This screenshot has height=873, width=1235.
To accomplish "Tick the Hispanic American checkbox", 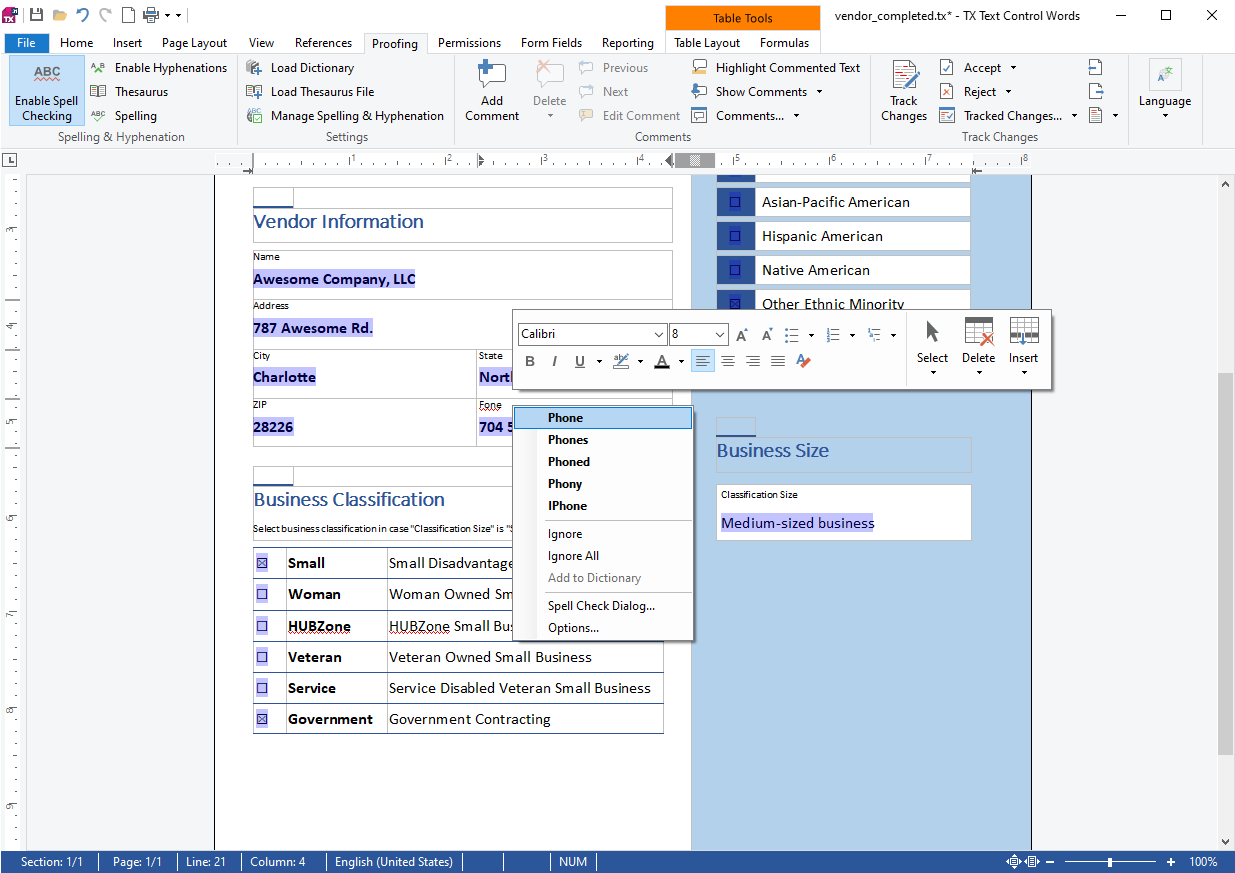I will coord(735,236).
